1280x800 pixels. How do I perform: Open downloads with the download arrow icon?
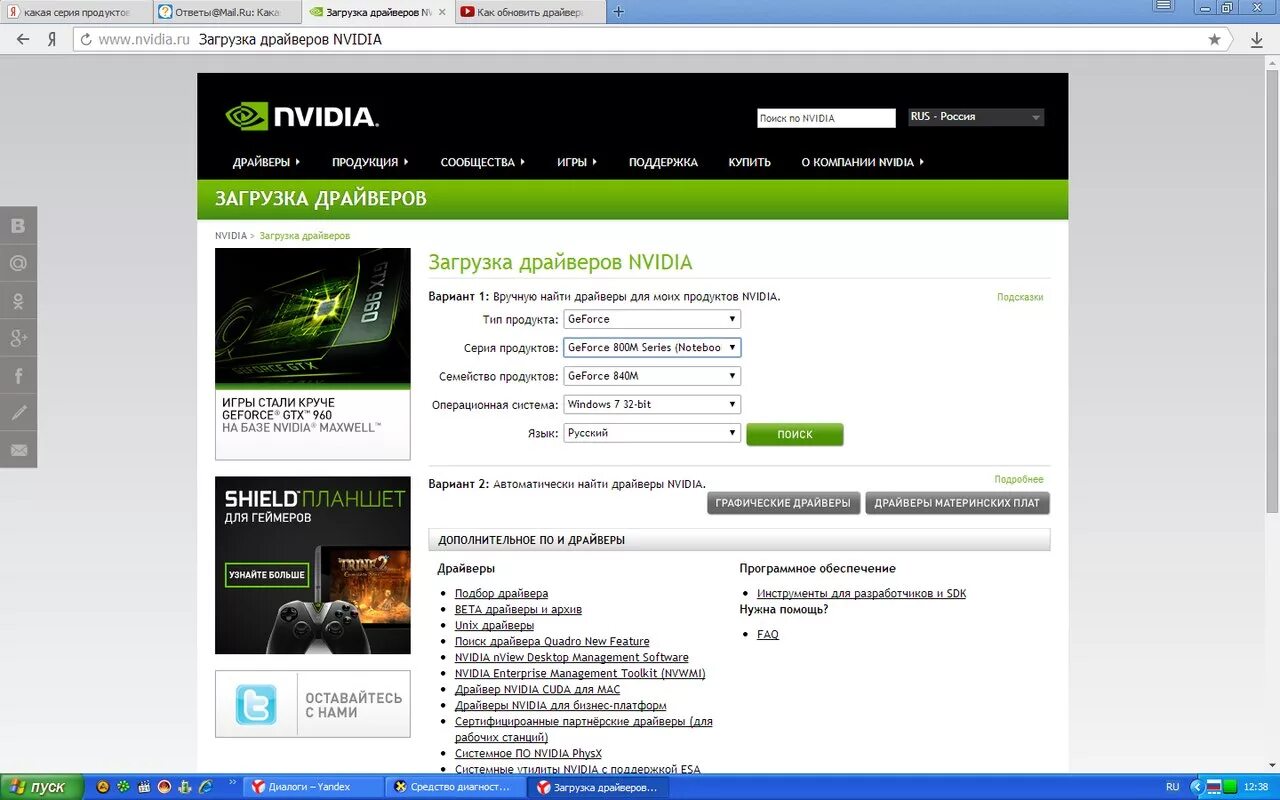[1257, 40]
